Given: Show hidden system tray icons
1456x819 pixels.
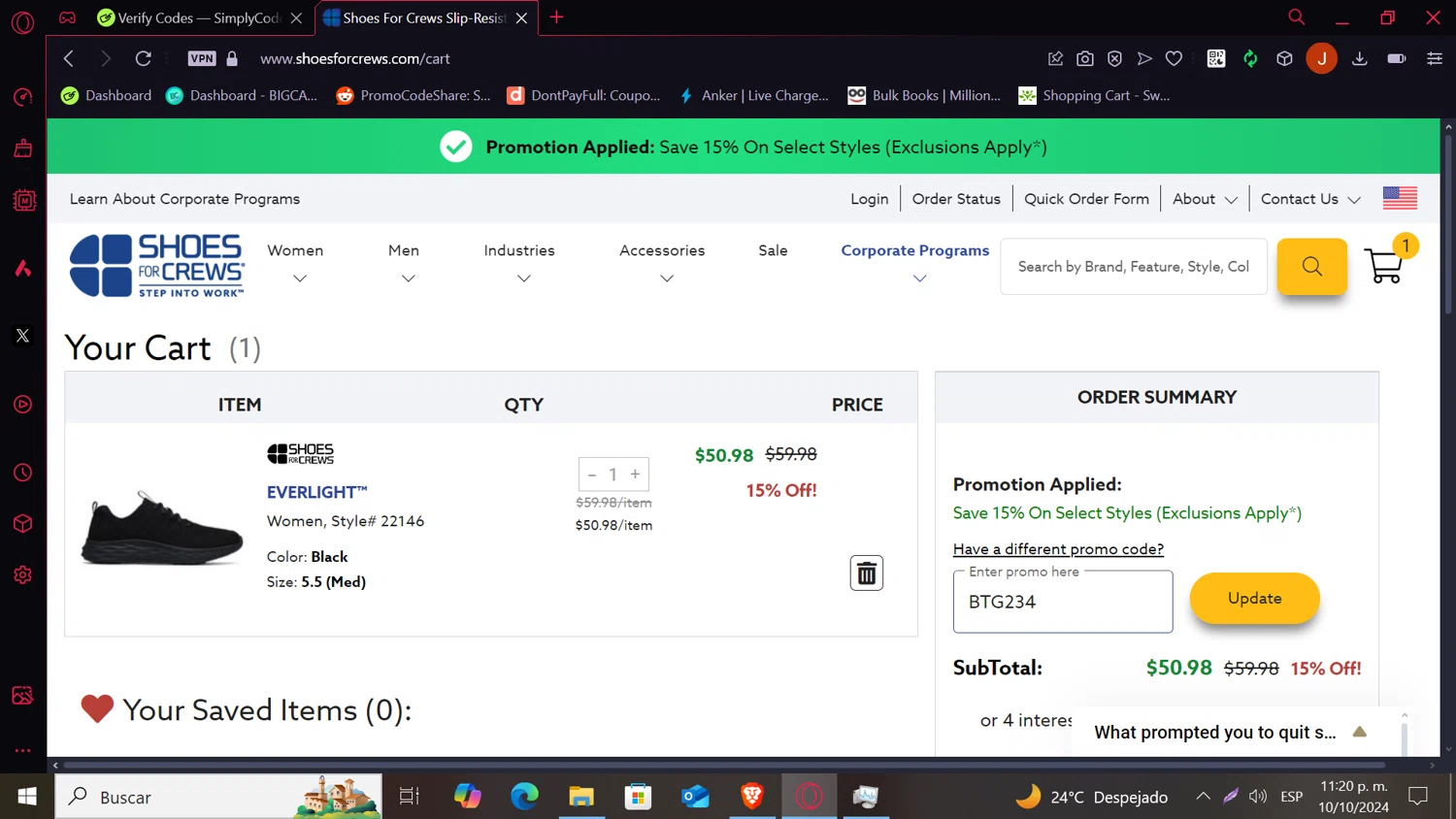Looking at the screenshot, I should coord(1204,797).
